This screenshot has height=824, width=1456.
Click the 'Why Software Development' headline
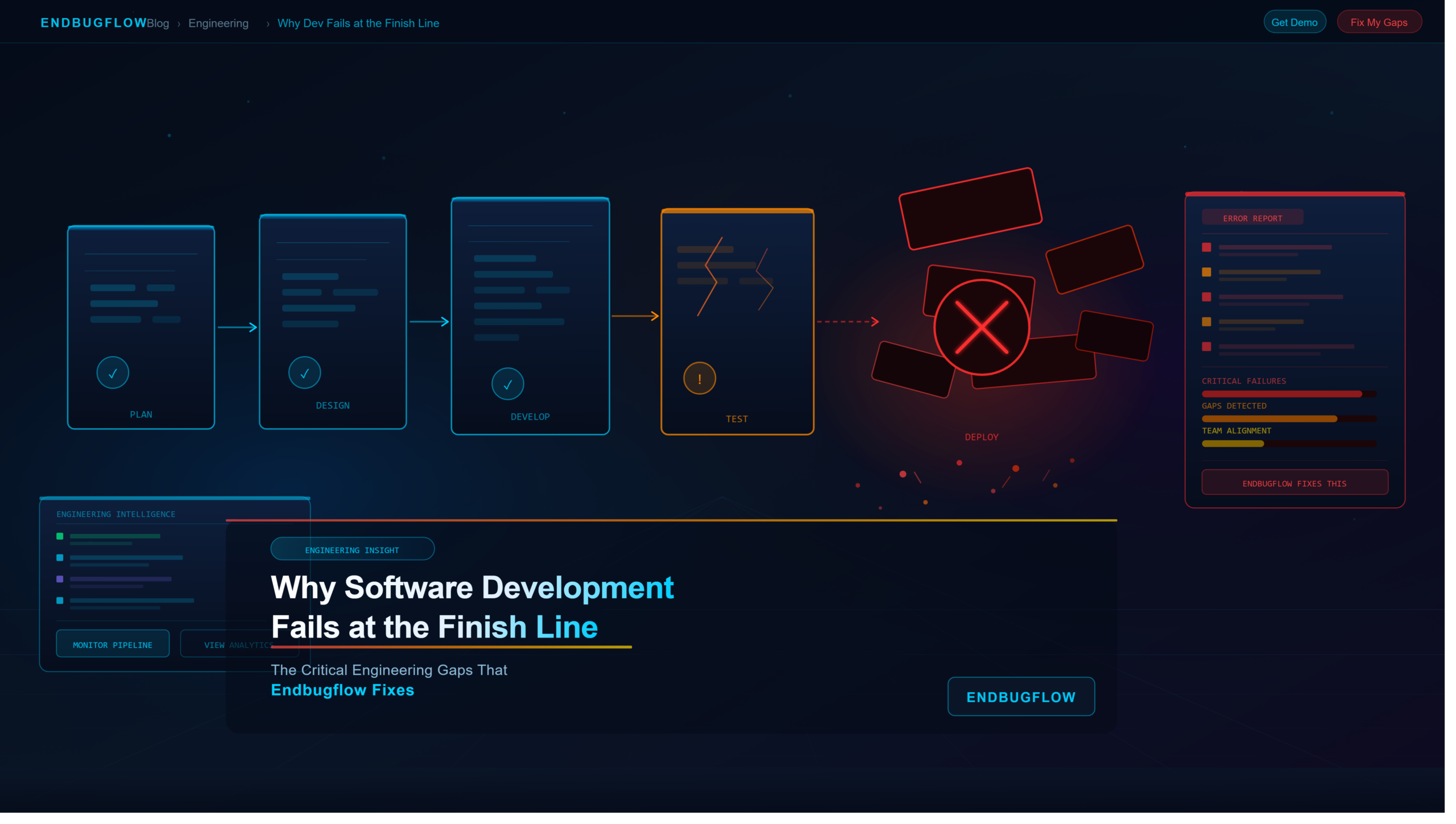tap(472, 587)
